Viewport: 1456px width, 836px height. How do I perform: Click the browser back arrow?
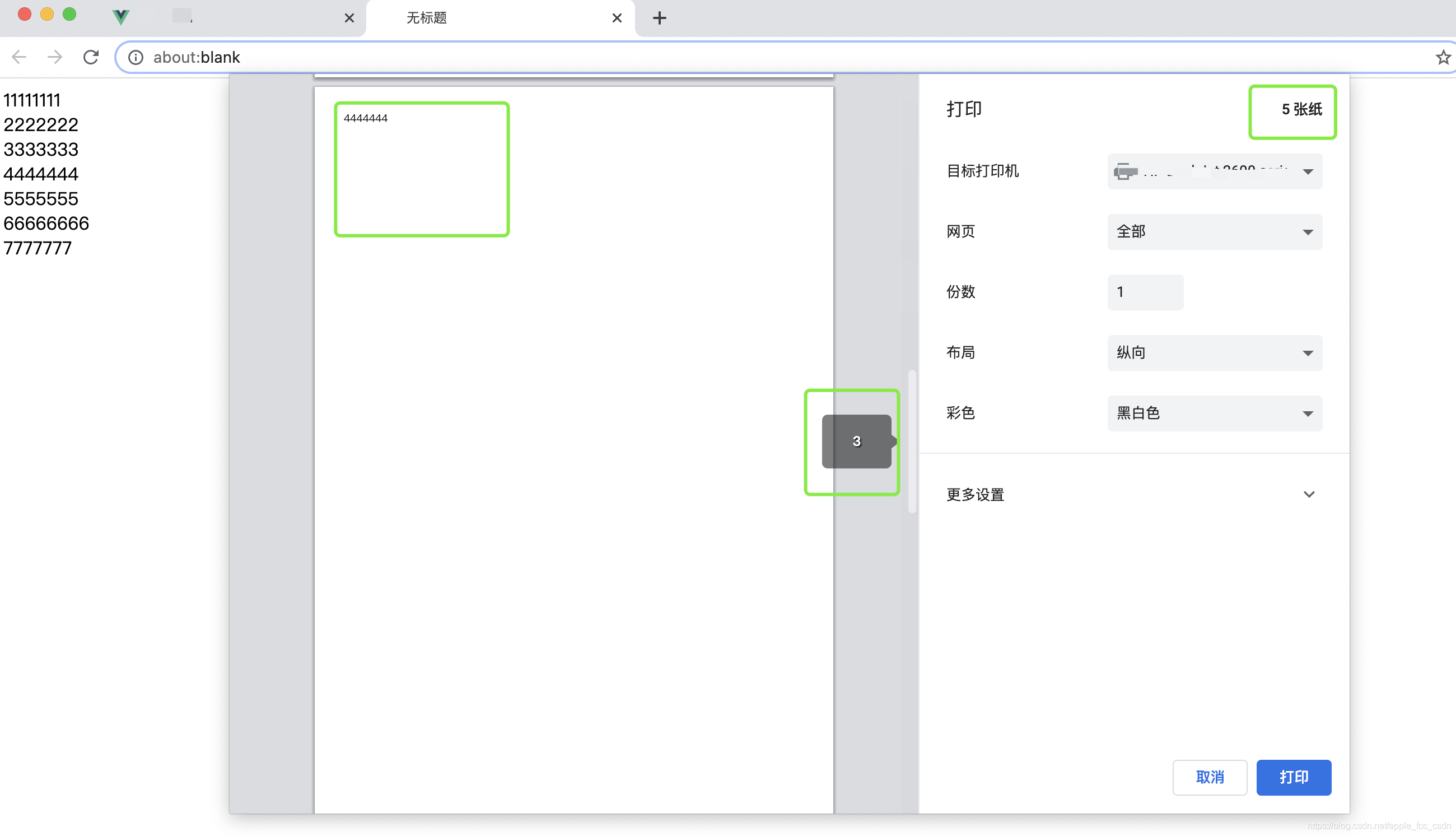[x=20, y=57]
